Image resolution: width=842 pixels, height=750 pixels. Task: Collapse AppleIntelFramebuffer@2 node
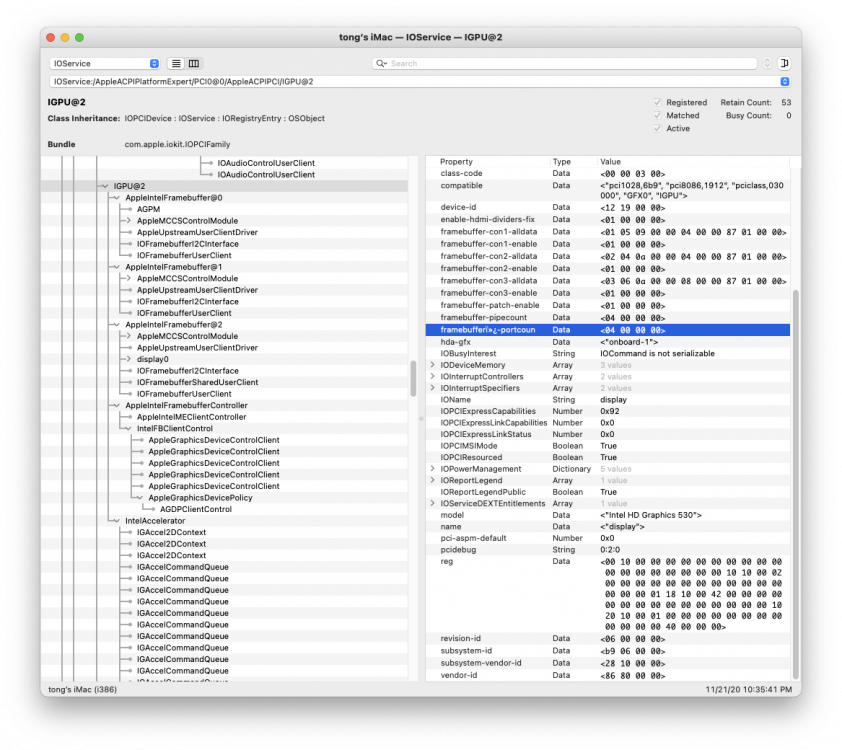(117, 325)
